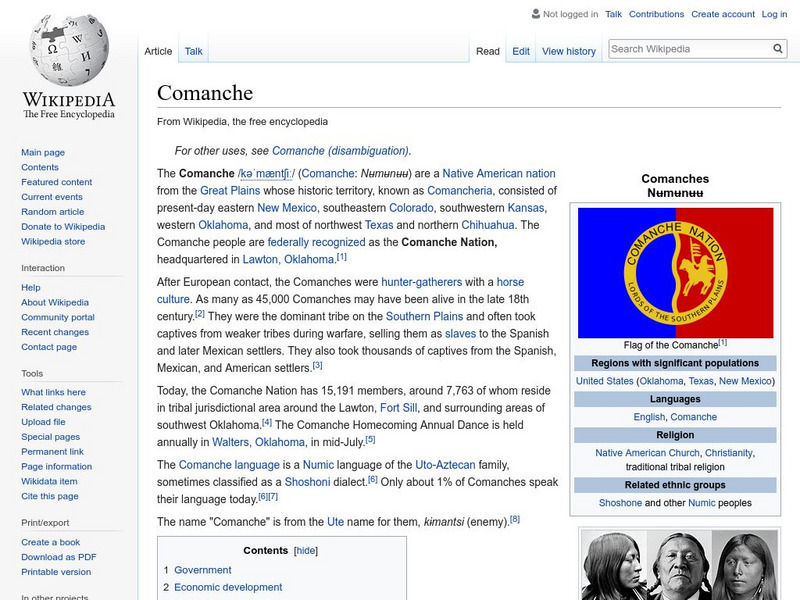Go to Main page in sidebar

[x=43, y=153]
